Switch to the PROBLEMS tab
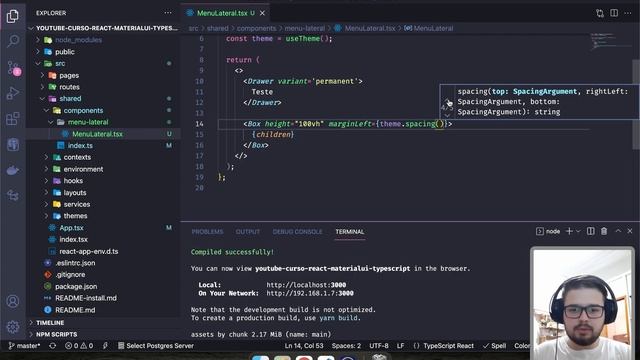 (x=207, y=231)
